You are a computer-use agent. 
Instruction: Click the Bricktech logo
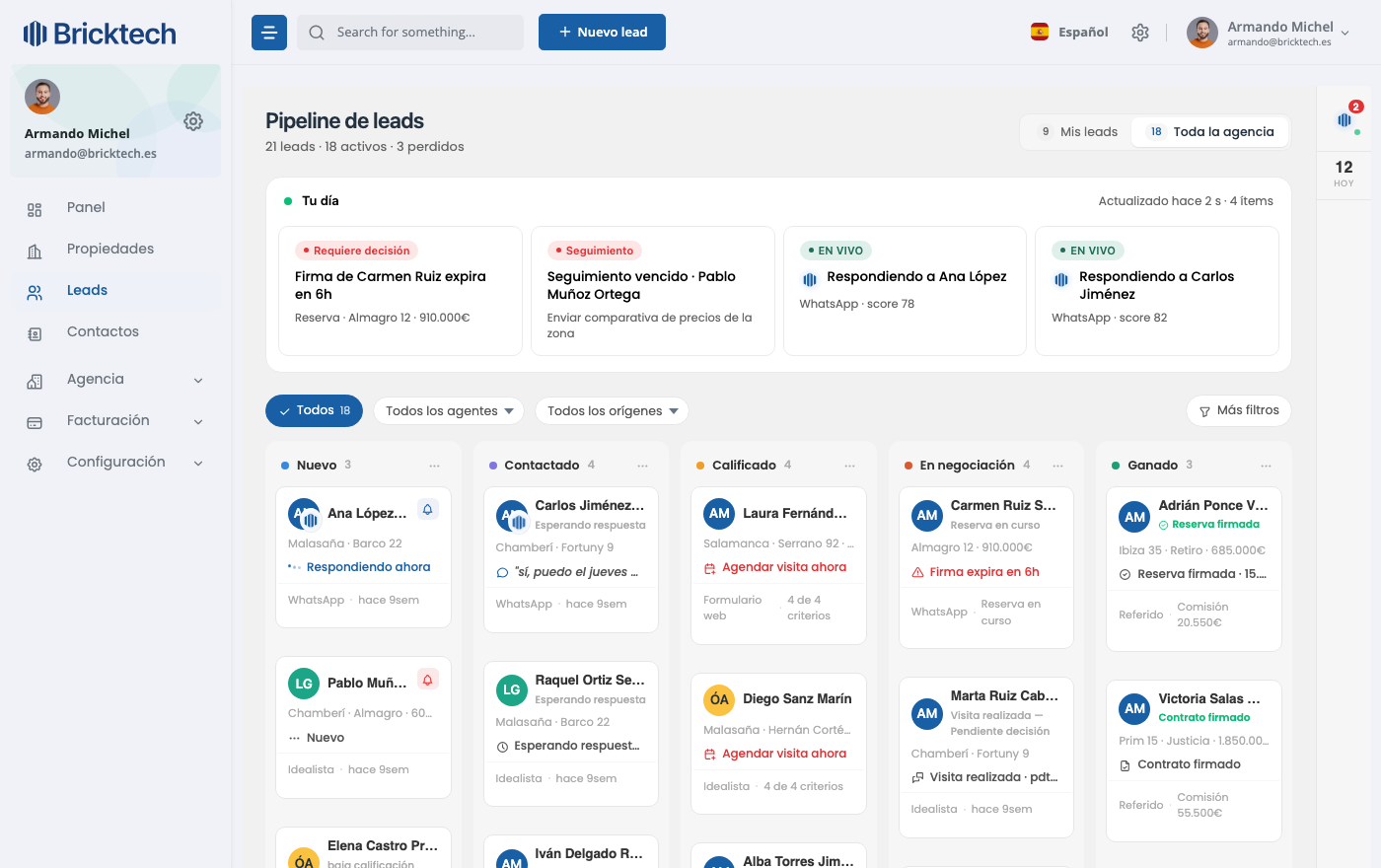(x=100, y=34)
